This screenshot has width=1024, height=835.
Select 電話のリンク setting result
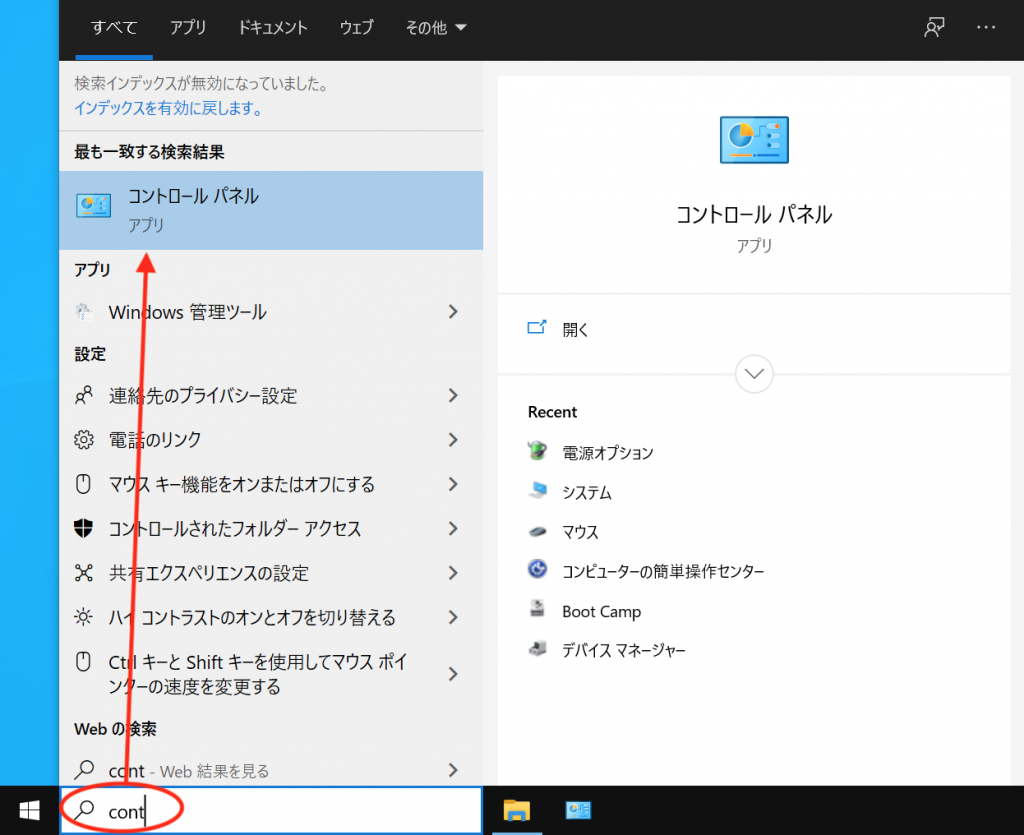coord(271,440)
